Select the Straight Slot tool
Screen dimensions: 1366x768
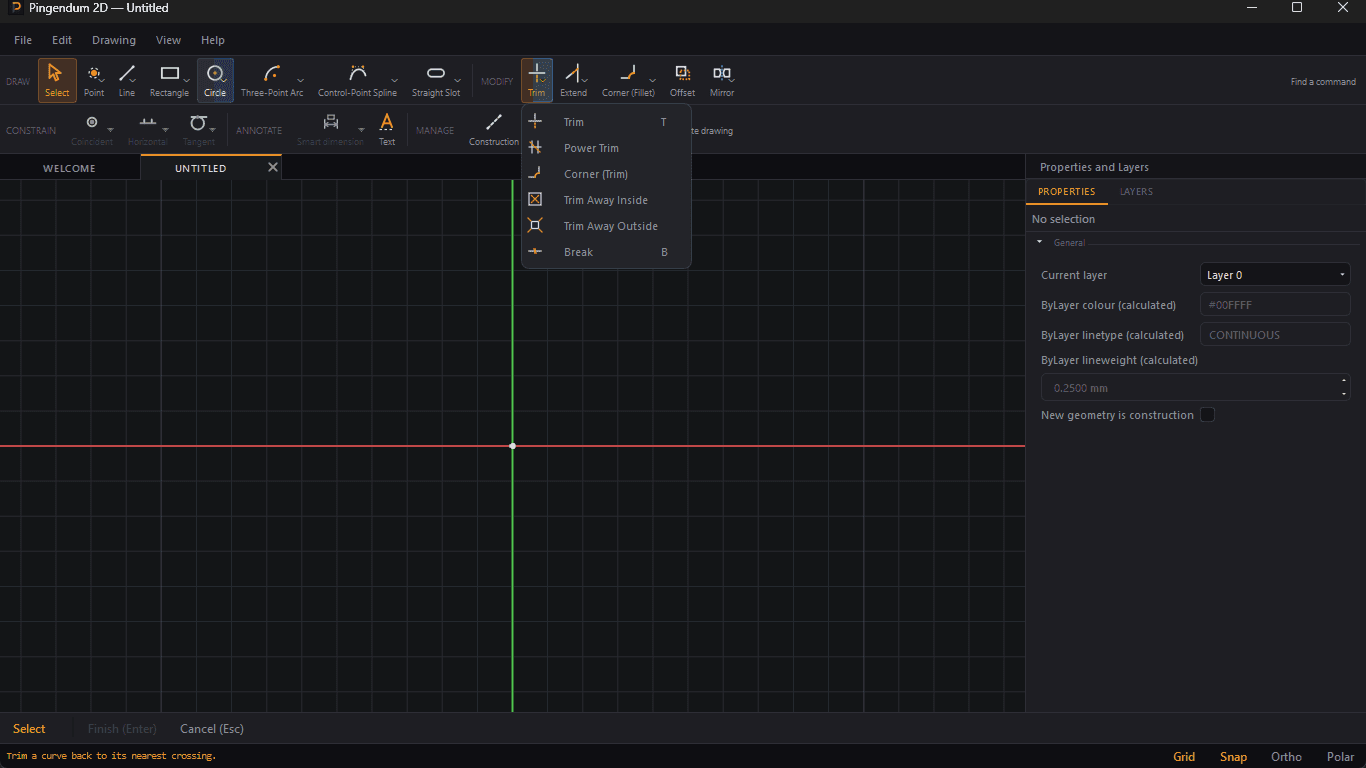[x=436, y=80]
